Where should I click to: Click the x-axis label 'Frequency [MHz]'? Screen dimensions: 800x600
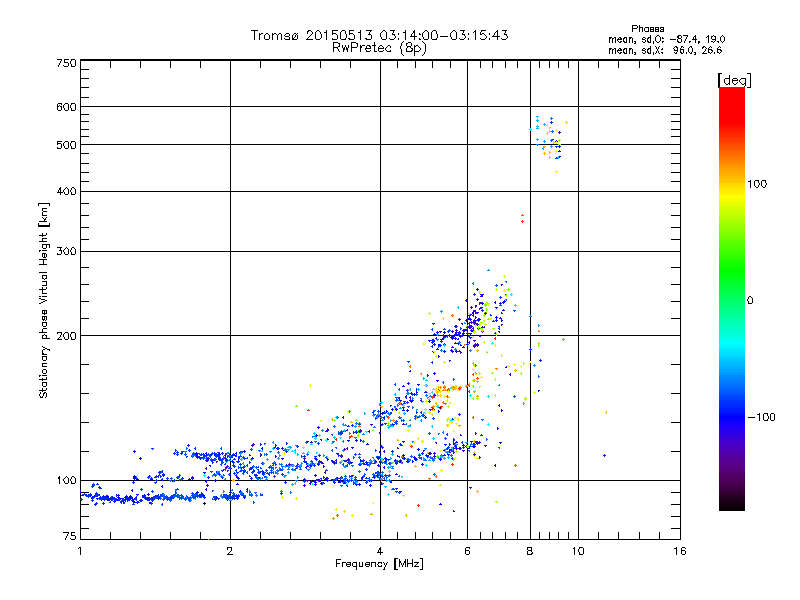click(x=379, y=564)
